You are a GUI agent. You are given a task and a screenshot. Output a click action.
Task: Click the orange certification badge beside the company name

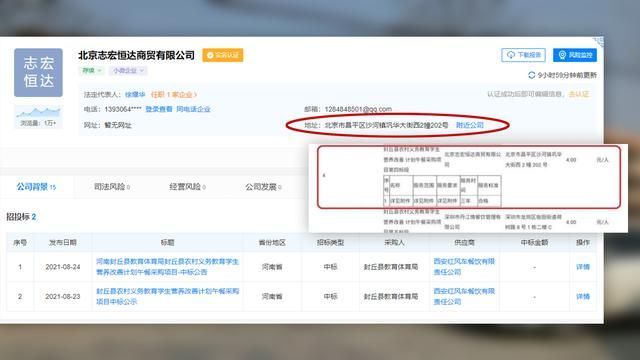223,55
